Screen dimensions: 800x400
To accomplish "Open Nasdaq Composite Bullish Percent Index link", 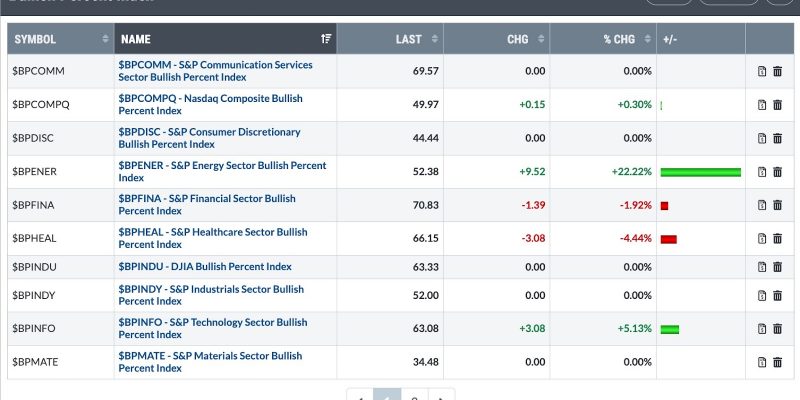I will pyautogui.click(x=210, y=105).
